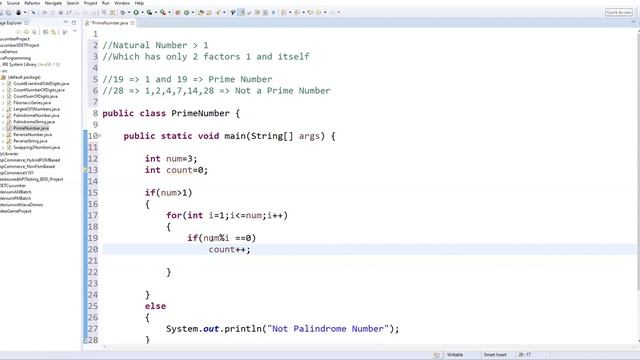Minimize the Package Explorer panel
The height and width of the screenshot is (360, 640).
[65, 22]
